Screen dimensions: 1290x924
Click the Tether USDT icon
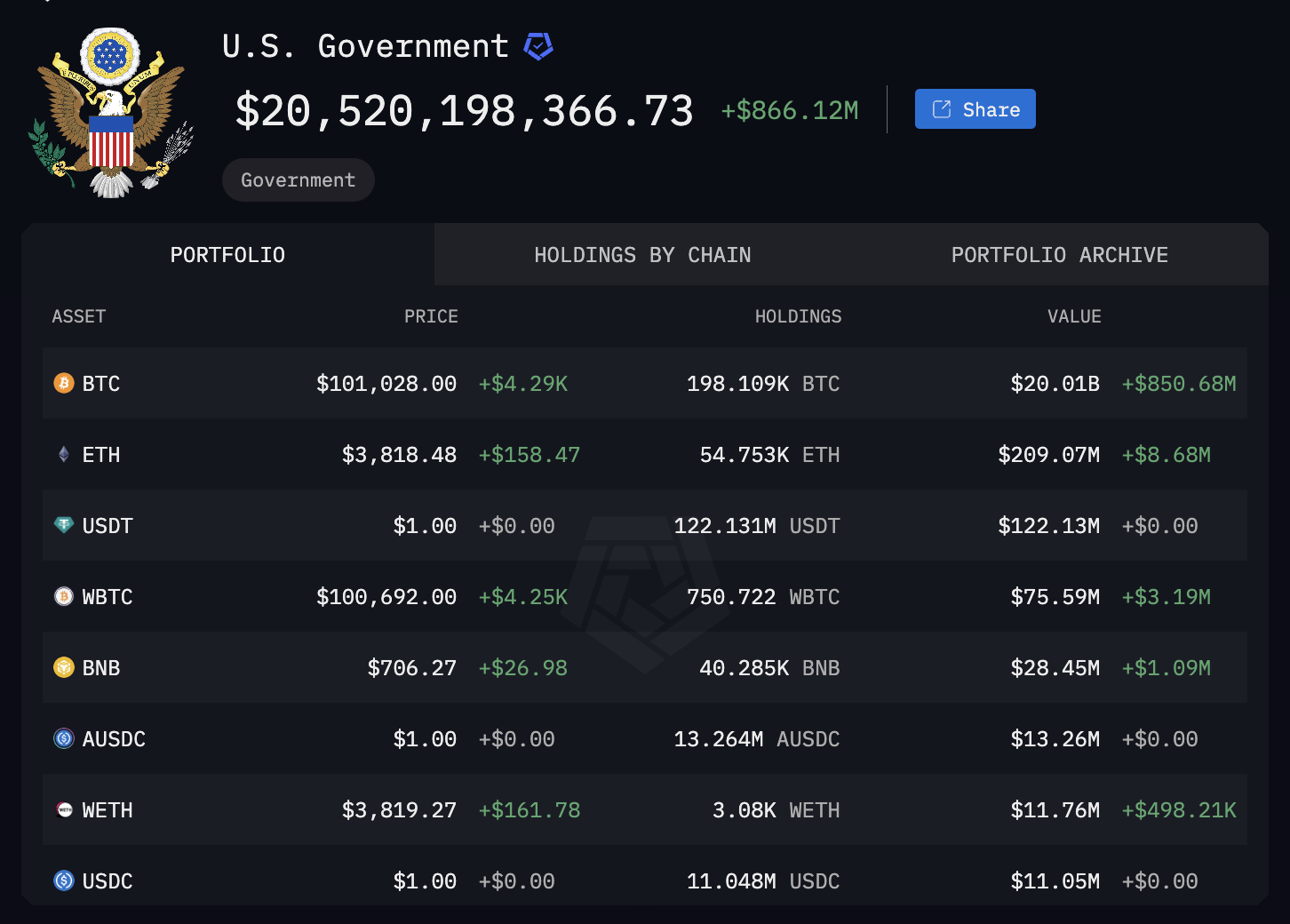(64, 525)
